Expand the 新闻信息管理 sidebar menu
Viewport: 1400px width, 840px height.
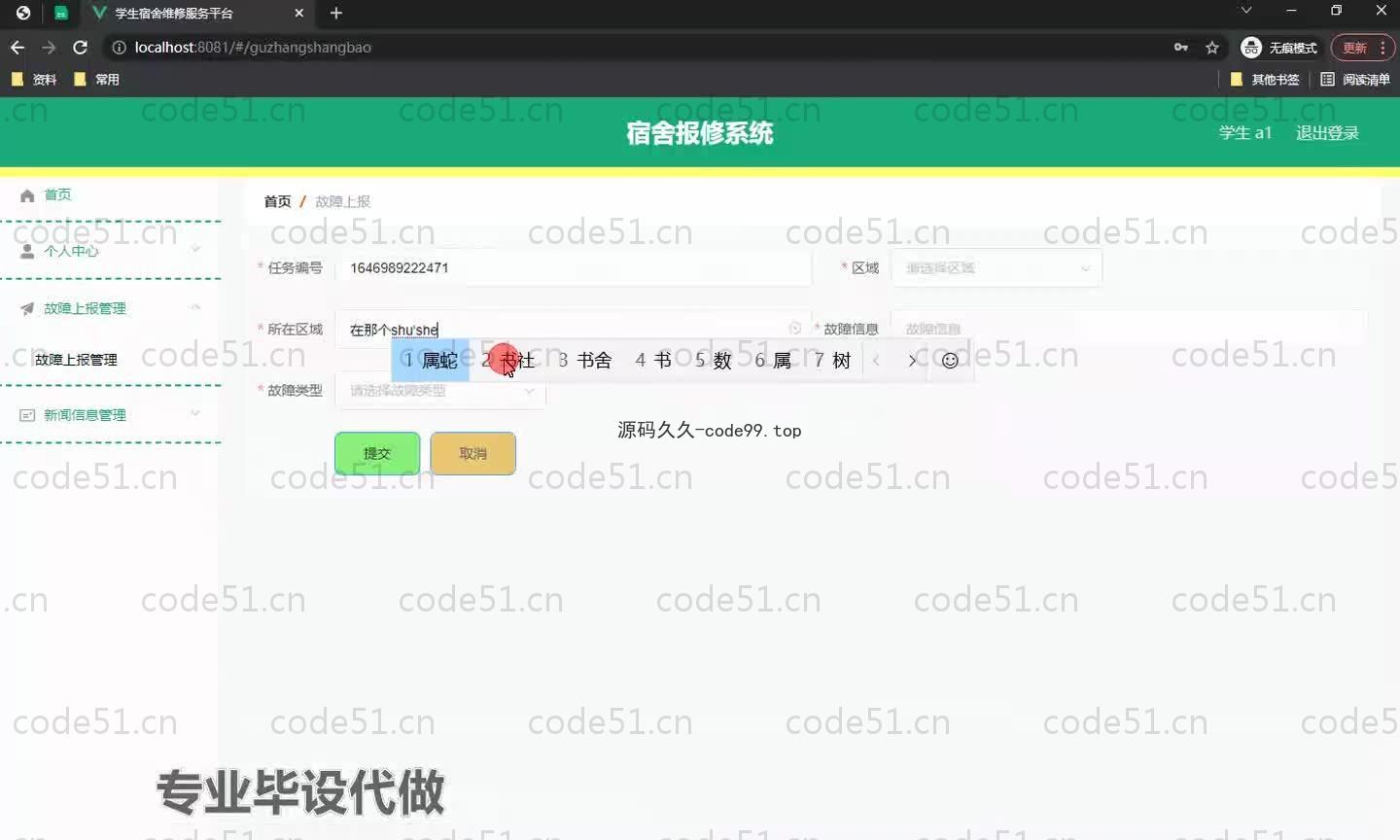pyautogui.click(x=111, y=415)
